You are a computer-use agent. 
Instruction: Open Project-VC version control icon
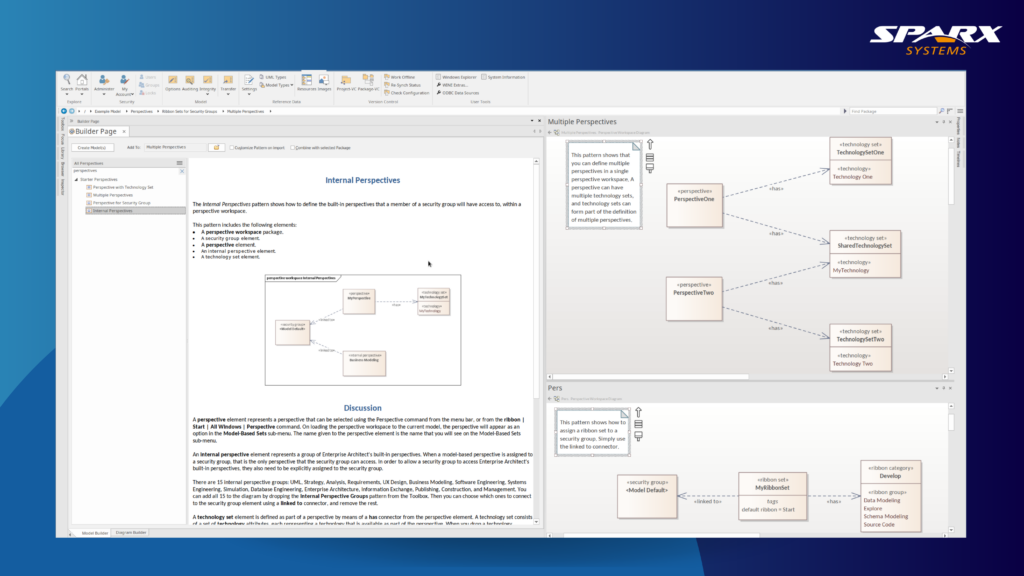pos(345,83)
